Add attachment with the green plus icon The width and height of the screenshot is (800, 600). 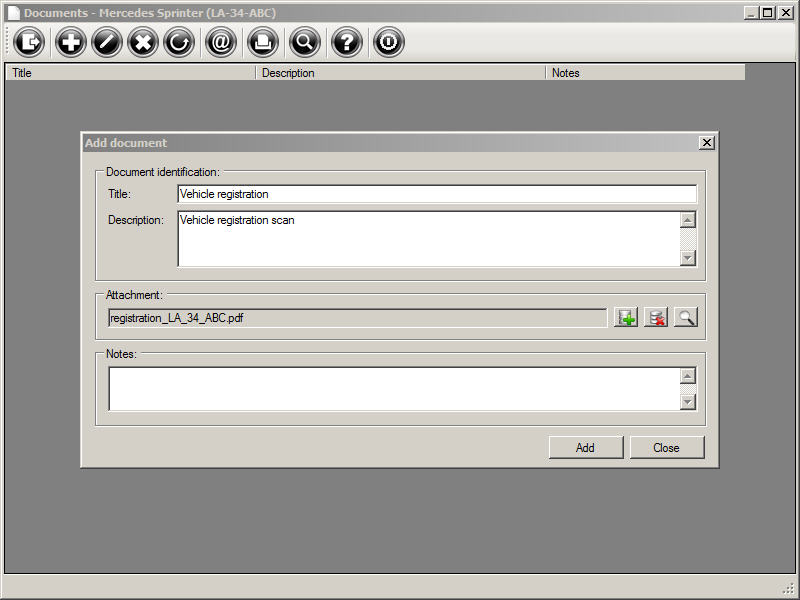[x=626, y=318]
